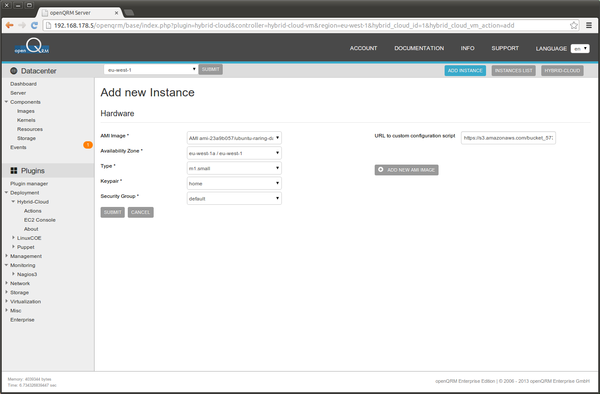Viewport: 600px width, 394px height.
Task: Open the AMI Image dropdown
Action: coord(234,138)
